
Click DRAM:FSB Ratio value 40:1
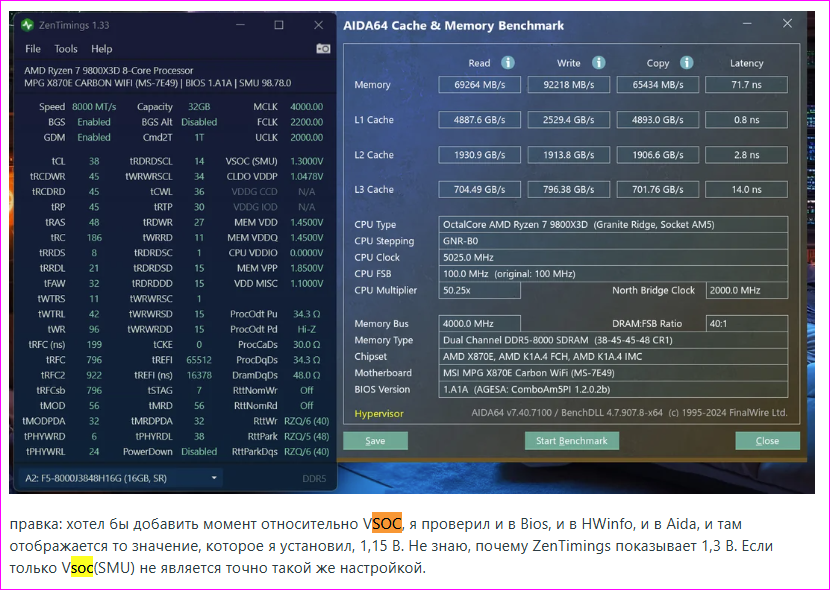tap(746, 323)
